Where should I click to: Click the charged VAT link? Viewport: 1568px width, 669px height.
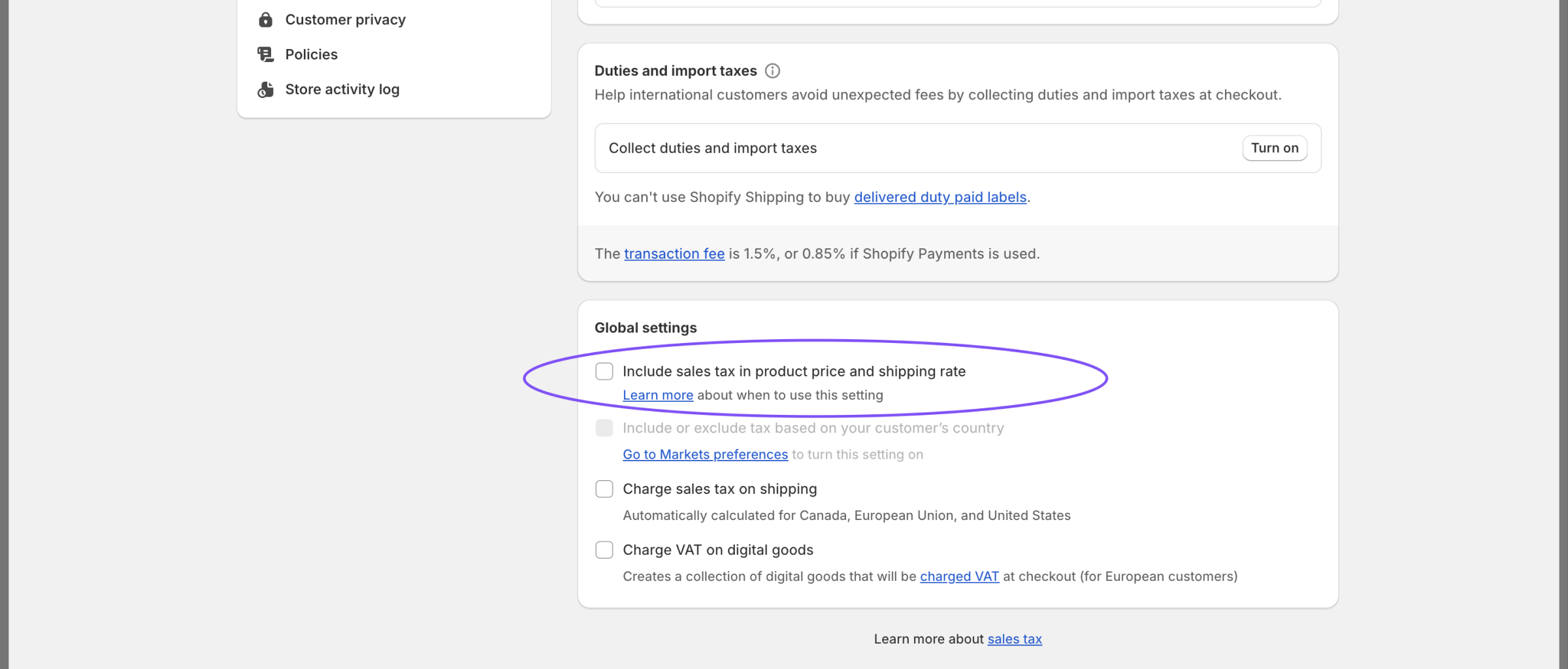[x=959, y=576]
